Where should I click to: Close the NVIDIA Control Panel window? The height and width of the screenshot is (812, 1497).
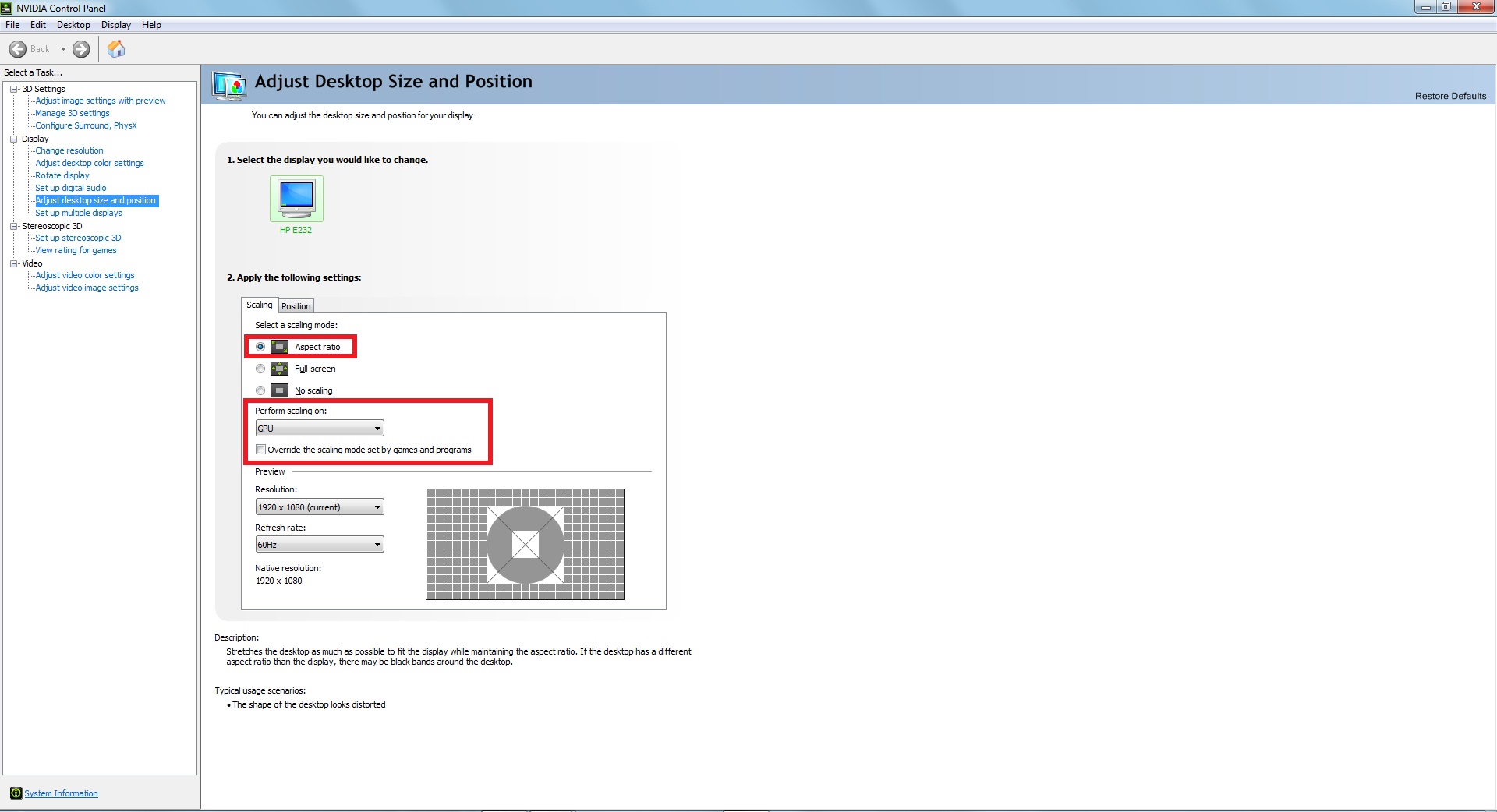coord(1475,7)
